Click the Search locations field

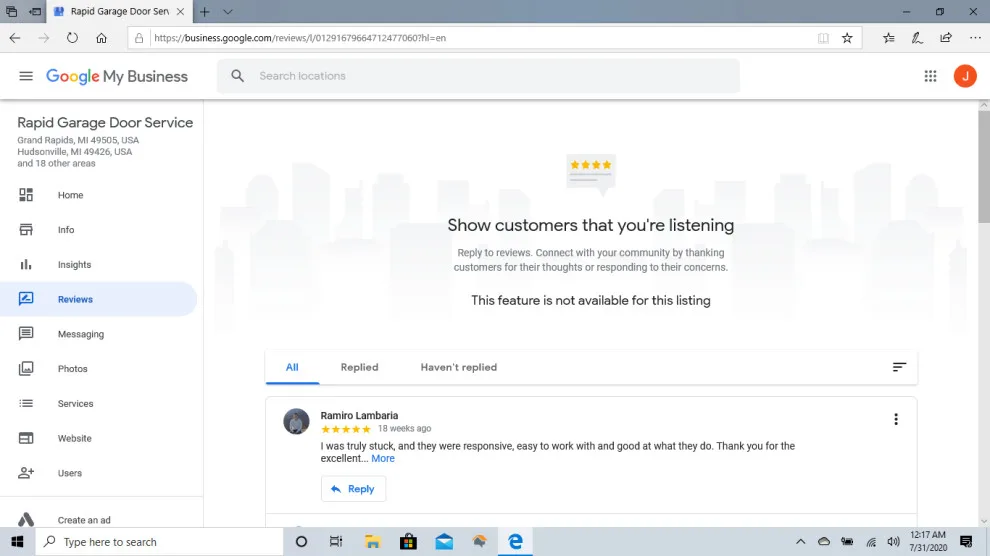pos(478,76)
